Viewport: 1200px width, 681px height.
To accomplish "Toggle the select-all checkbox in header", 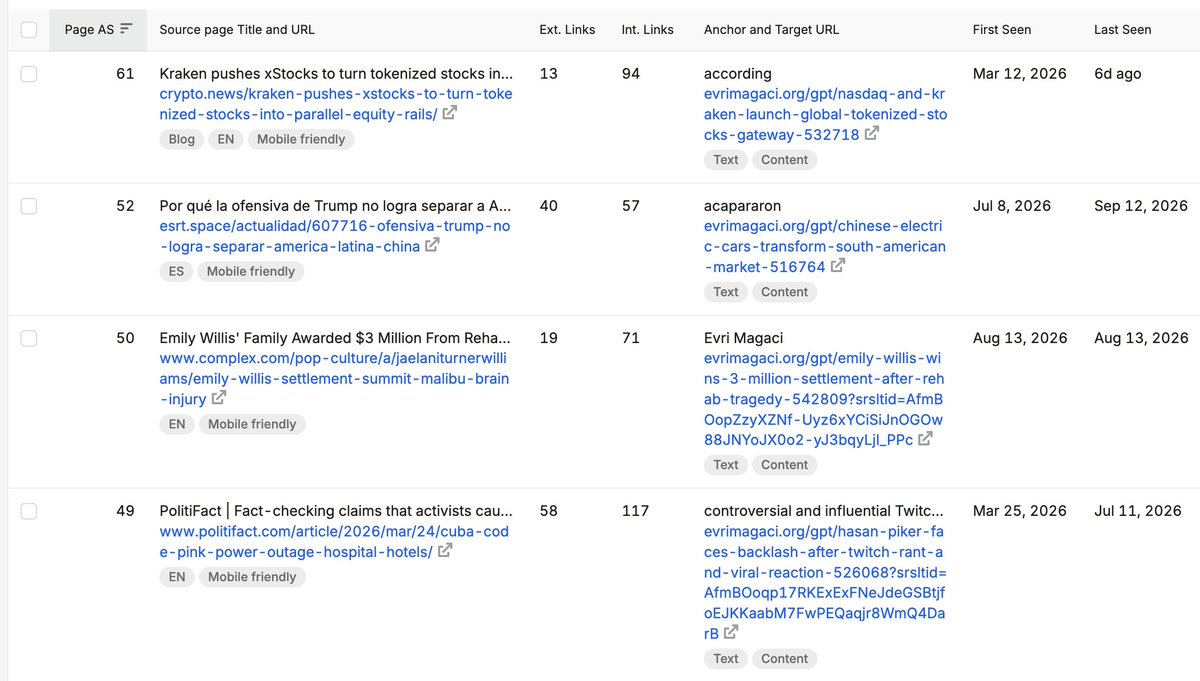I will tap(29, 30).
